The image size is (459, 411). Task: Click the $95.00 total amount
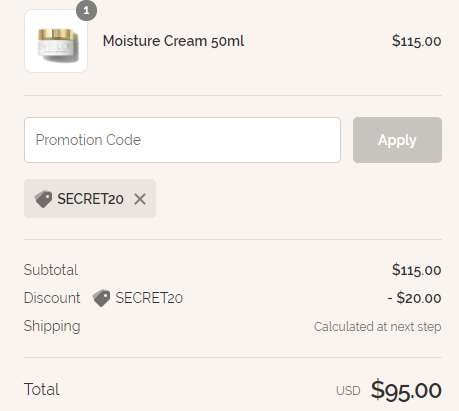coord(406,390)
